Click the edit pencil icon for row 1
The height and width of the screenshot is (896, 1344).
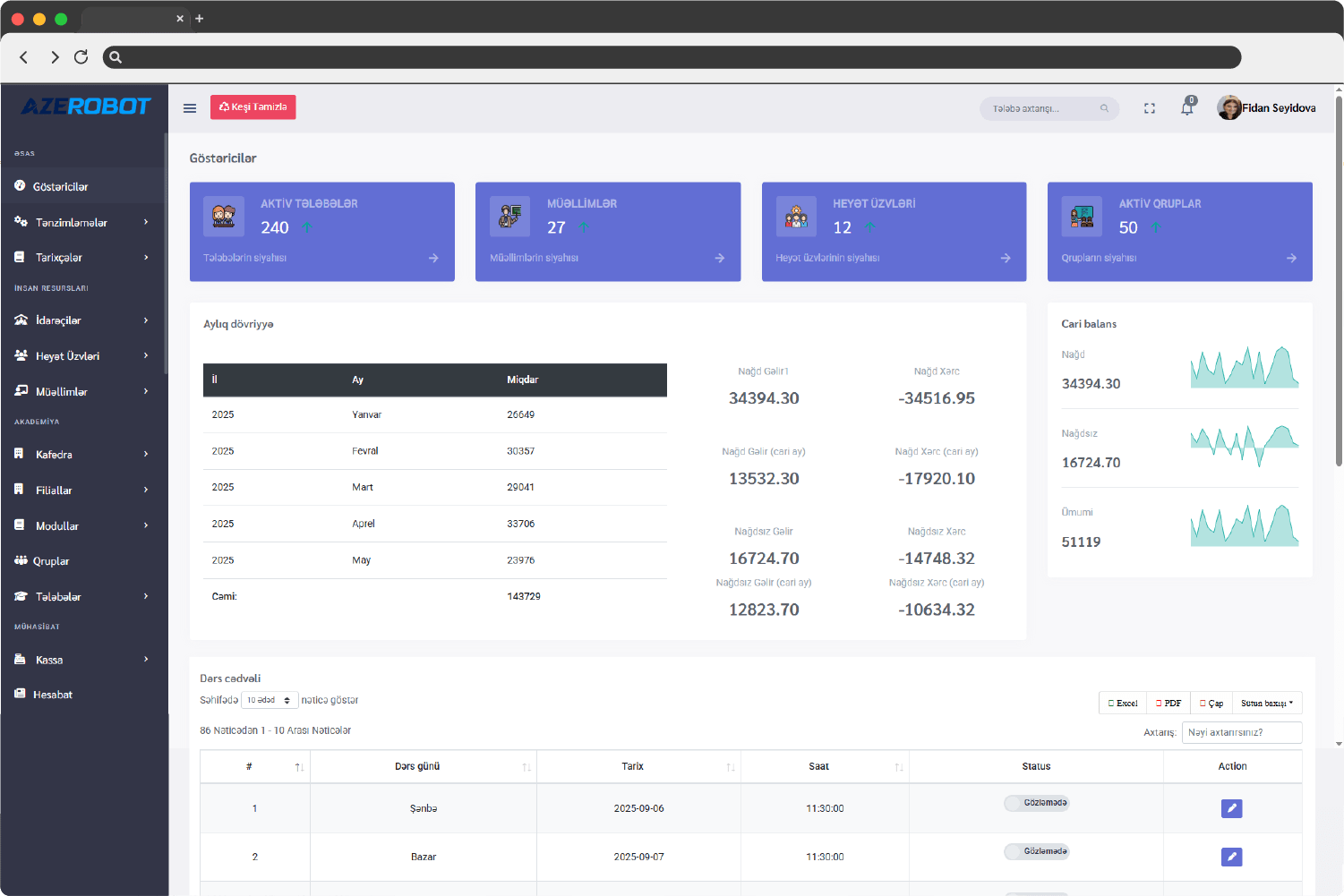pyautogui.click(x=1231, y=808)
